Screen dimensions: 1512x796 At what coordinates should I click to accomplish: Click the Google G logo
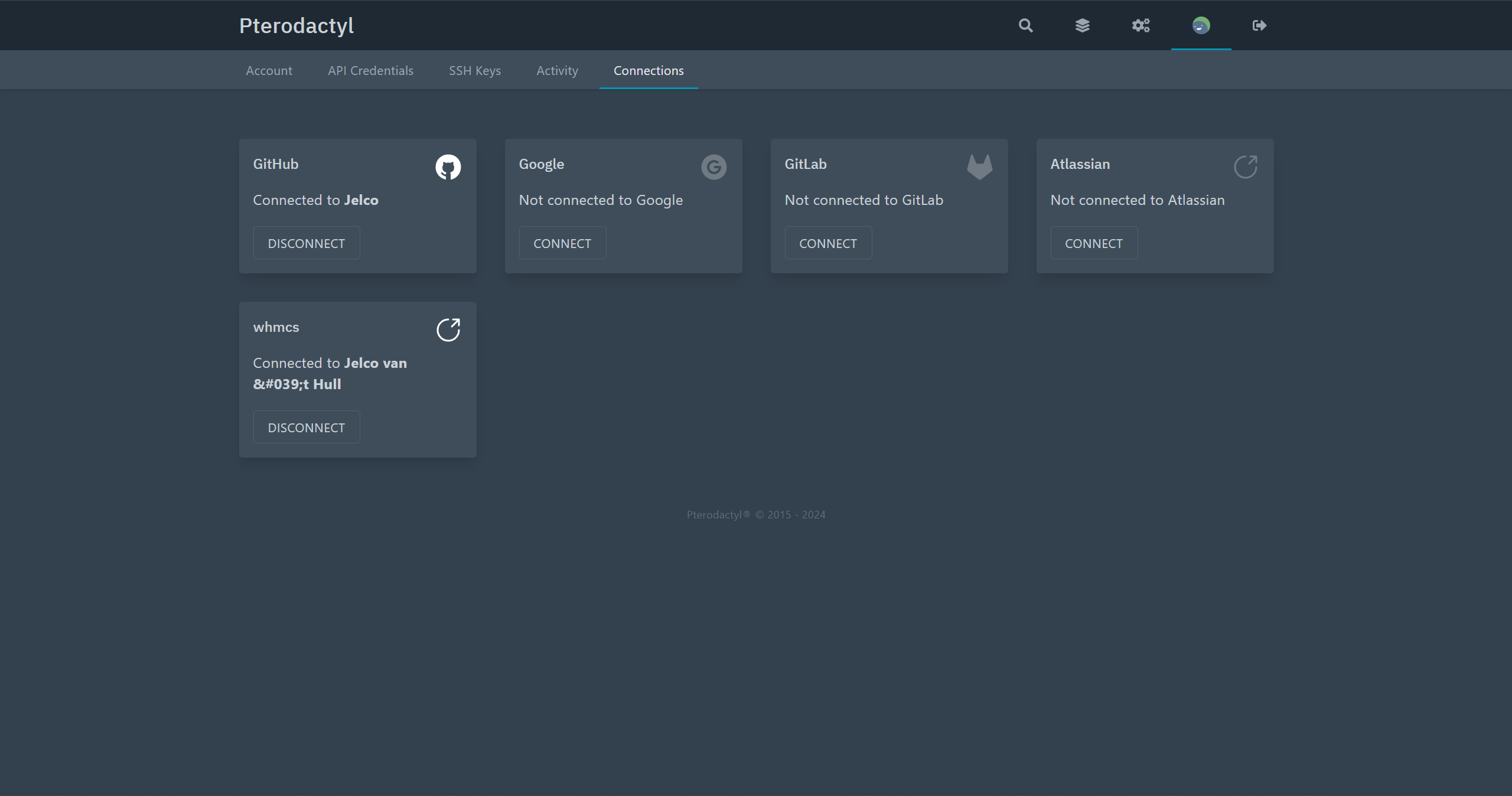[713, 167]
